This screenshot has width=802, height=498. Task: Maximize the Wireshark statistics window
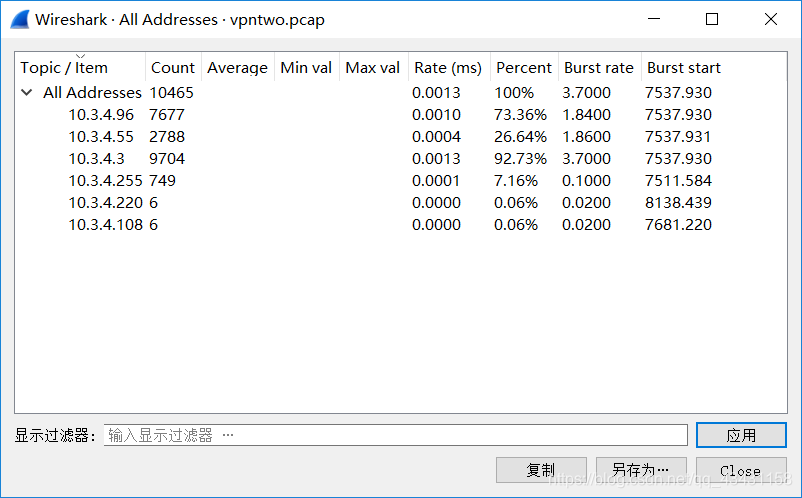(712, 19)
